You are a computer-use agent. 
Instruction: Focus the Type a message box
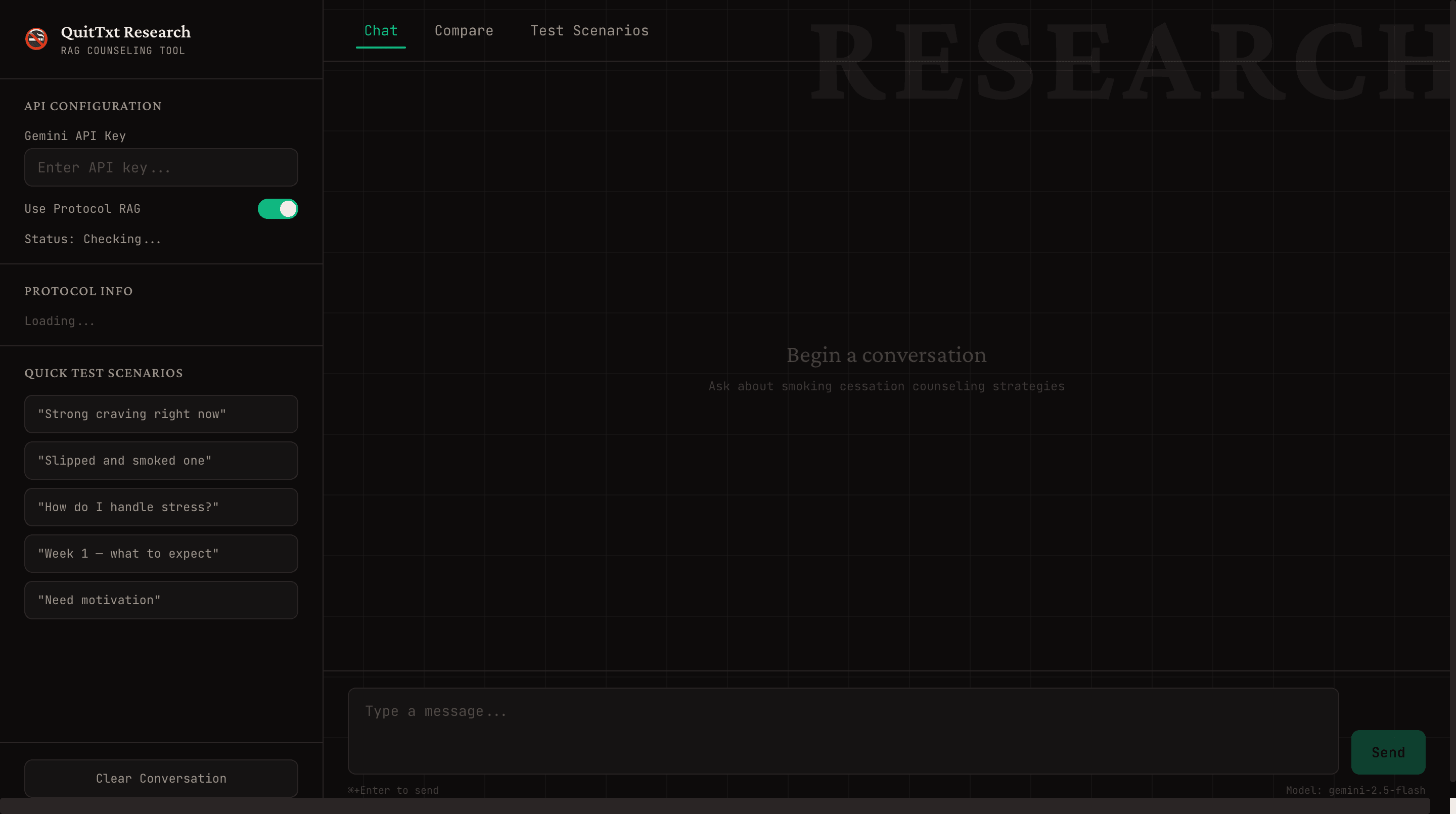(843, 731)
